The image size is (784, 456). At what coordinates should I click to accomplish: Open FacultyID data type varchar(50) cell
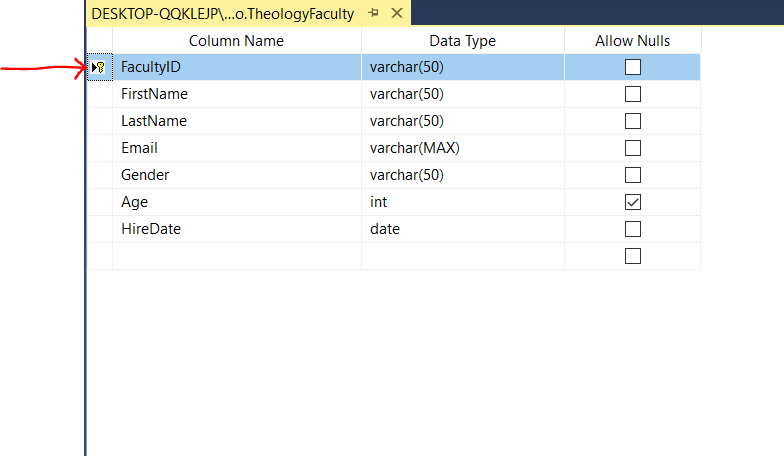[x=462, y=67]
